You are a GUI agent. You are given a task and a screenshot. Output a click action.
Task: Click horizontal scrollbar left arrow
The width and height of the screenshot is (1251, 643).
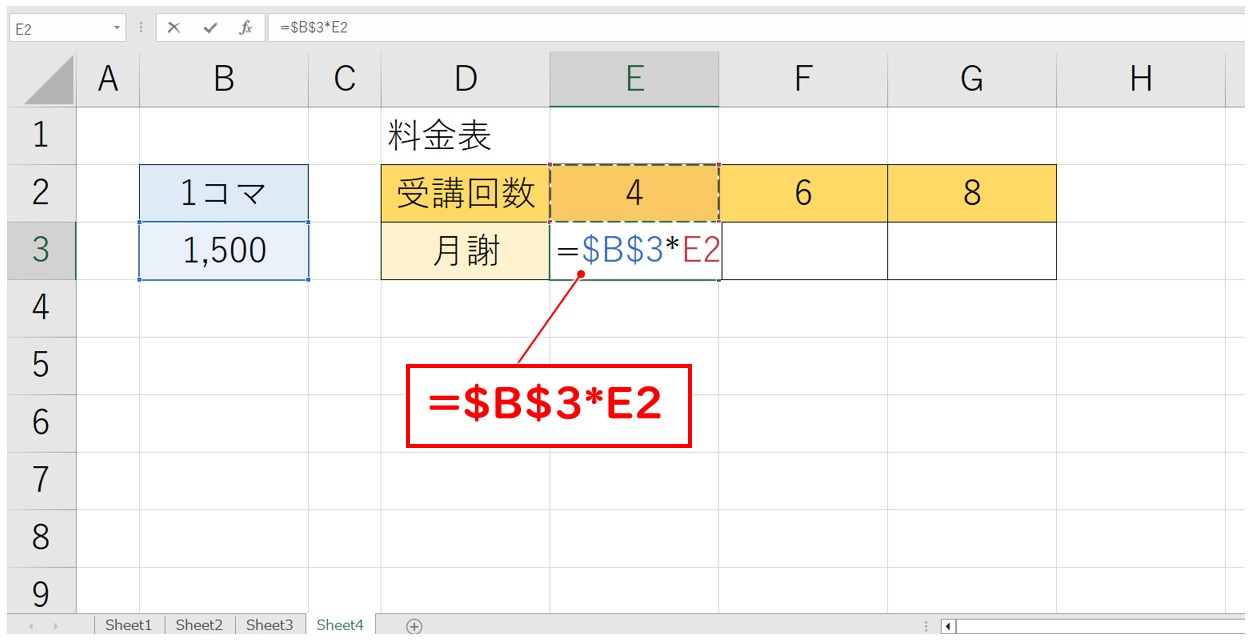(948, 627)
